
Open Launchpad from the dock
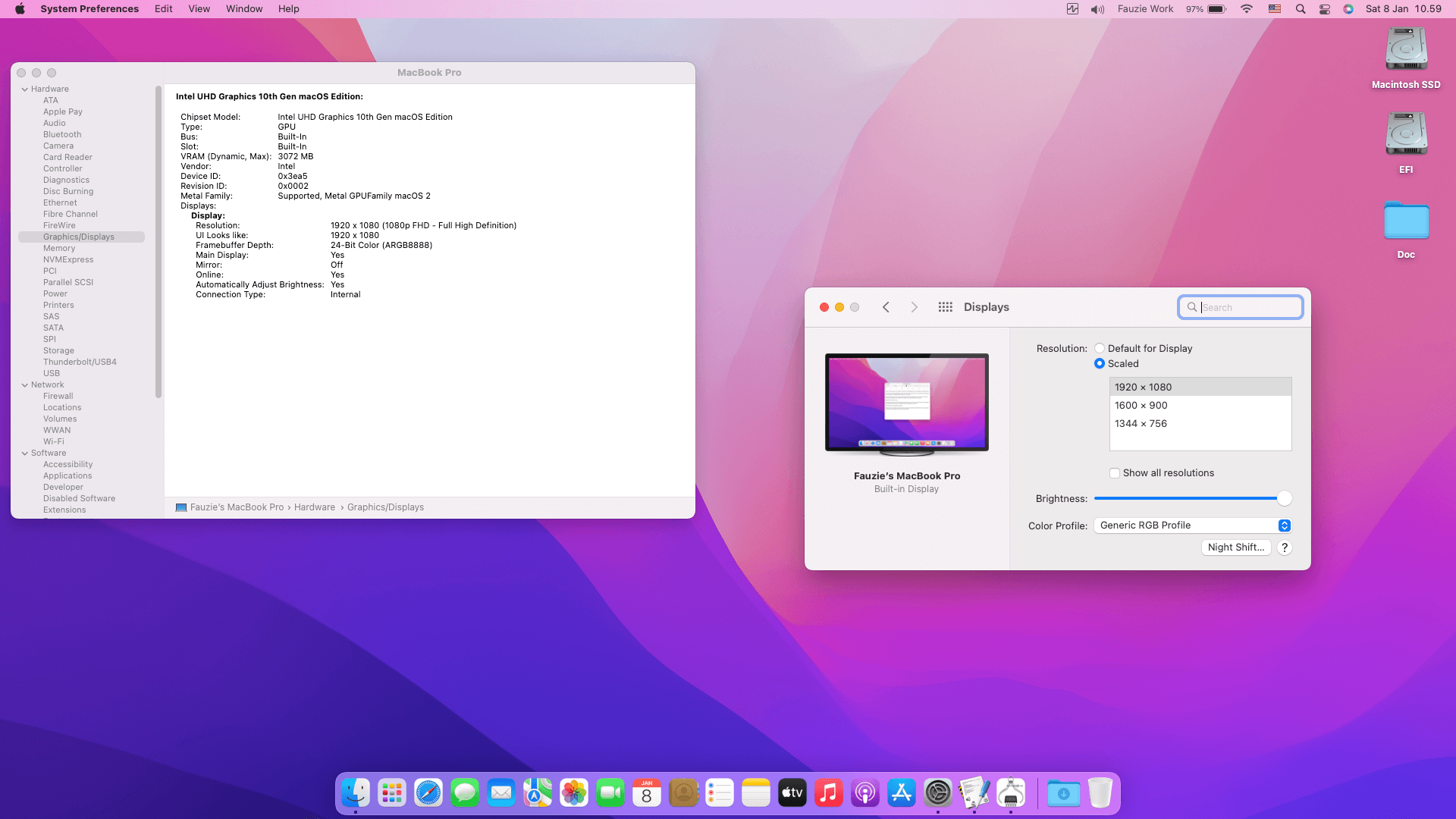click(392, 793)
